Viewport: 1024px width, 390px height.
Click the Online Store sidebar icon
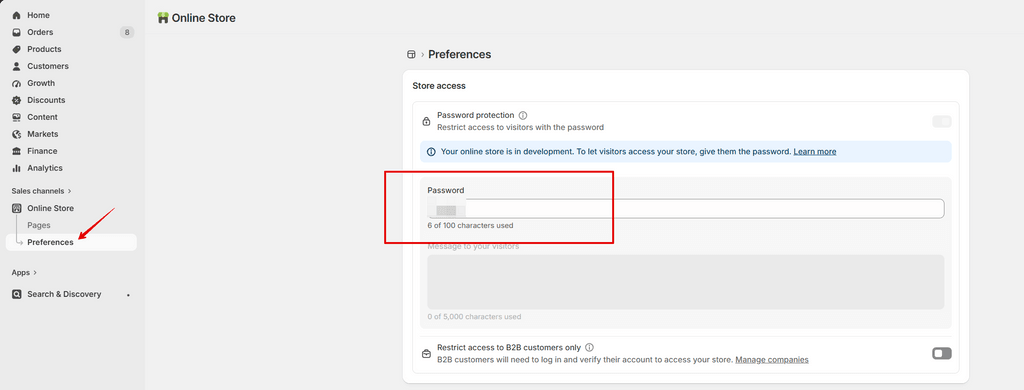click(17, 208)
